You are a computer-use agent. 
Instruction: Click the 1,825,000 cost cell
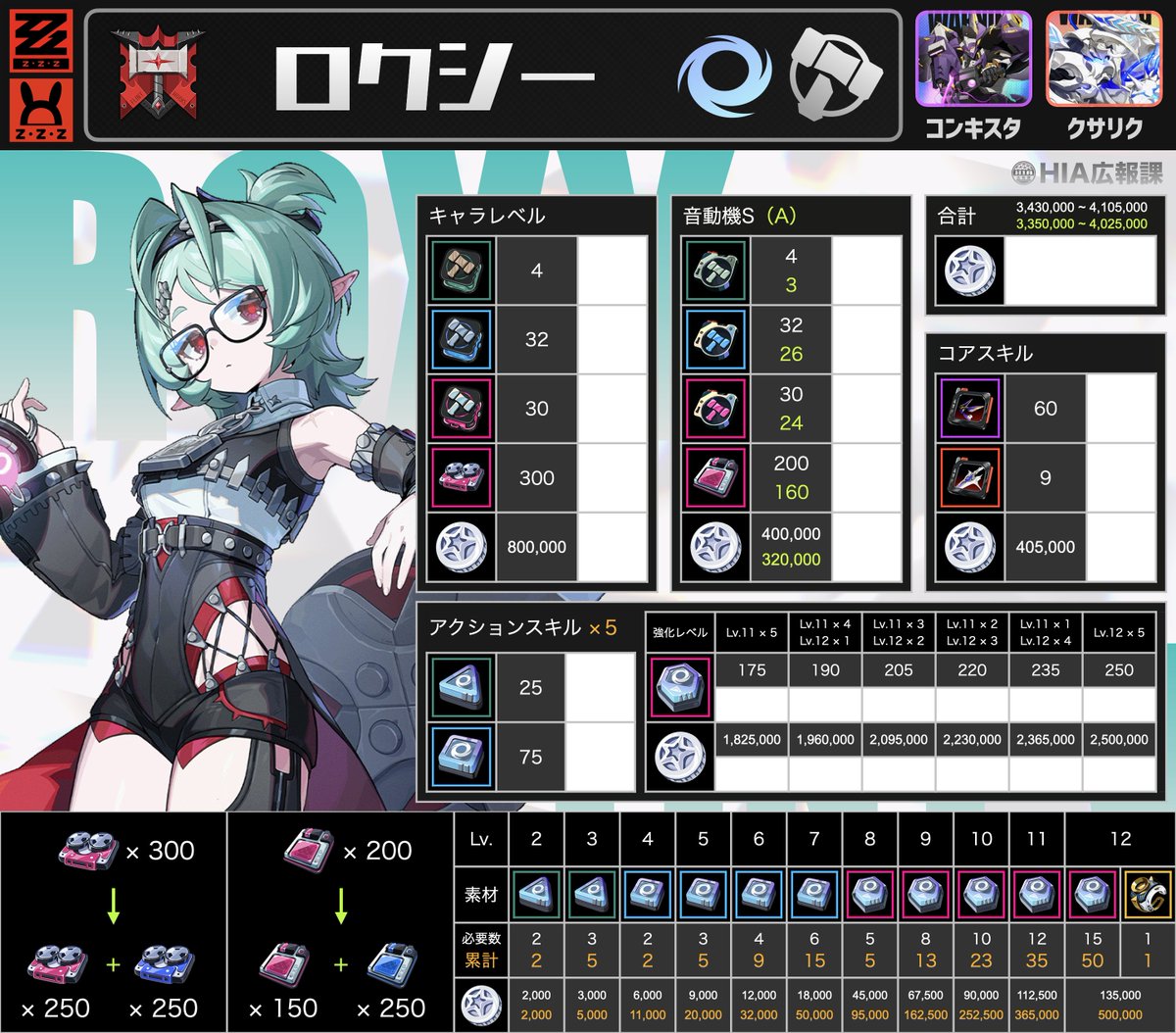click(x=751, y=739)
